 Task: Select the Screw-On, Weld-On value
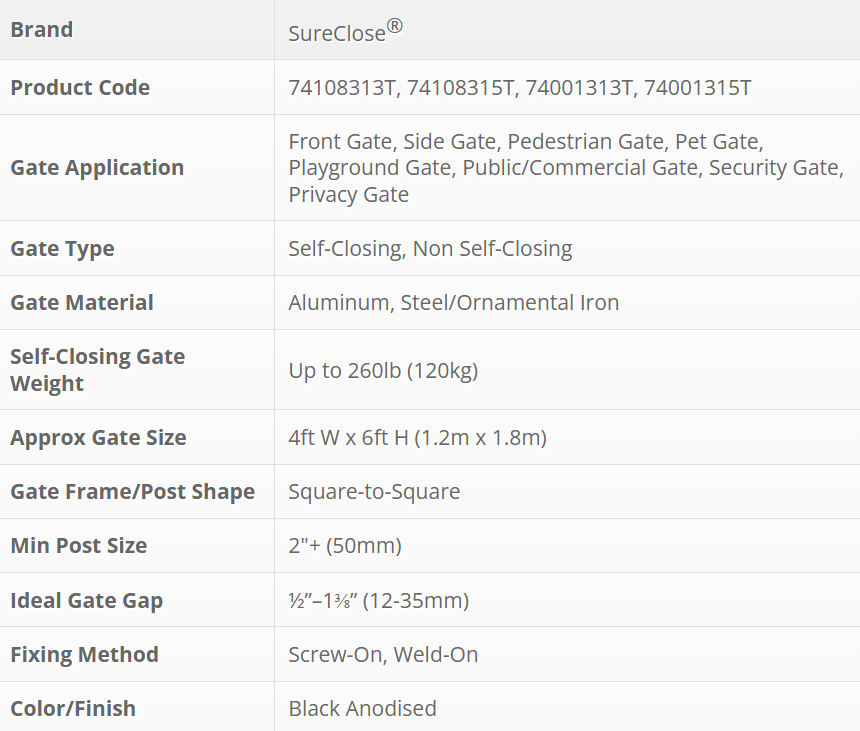[383, 655]
